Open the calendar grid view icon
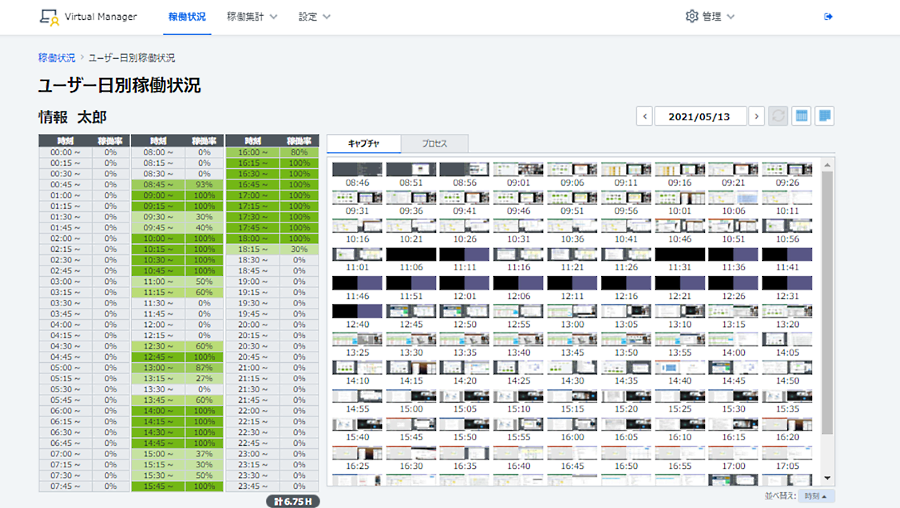Viewport: 900px width, 508px height. pos(801,116)
